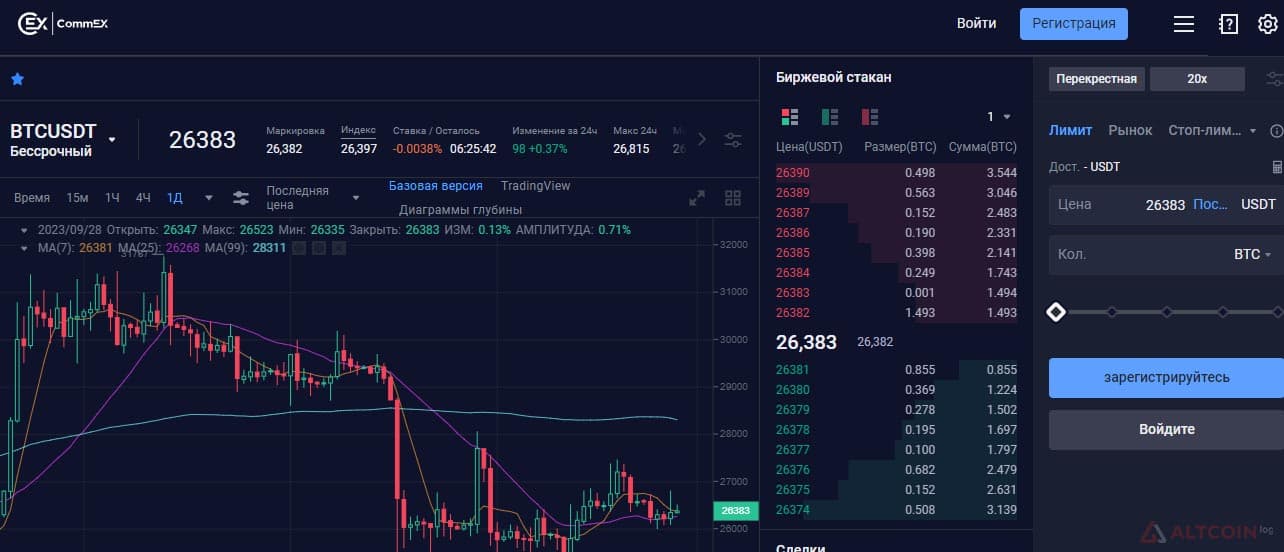Click bid price 26376 in order book
The width and height of the screenshot is (1284, 552).
pyautogui.click(x=793, y=470)
